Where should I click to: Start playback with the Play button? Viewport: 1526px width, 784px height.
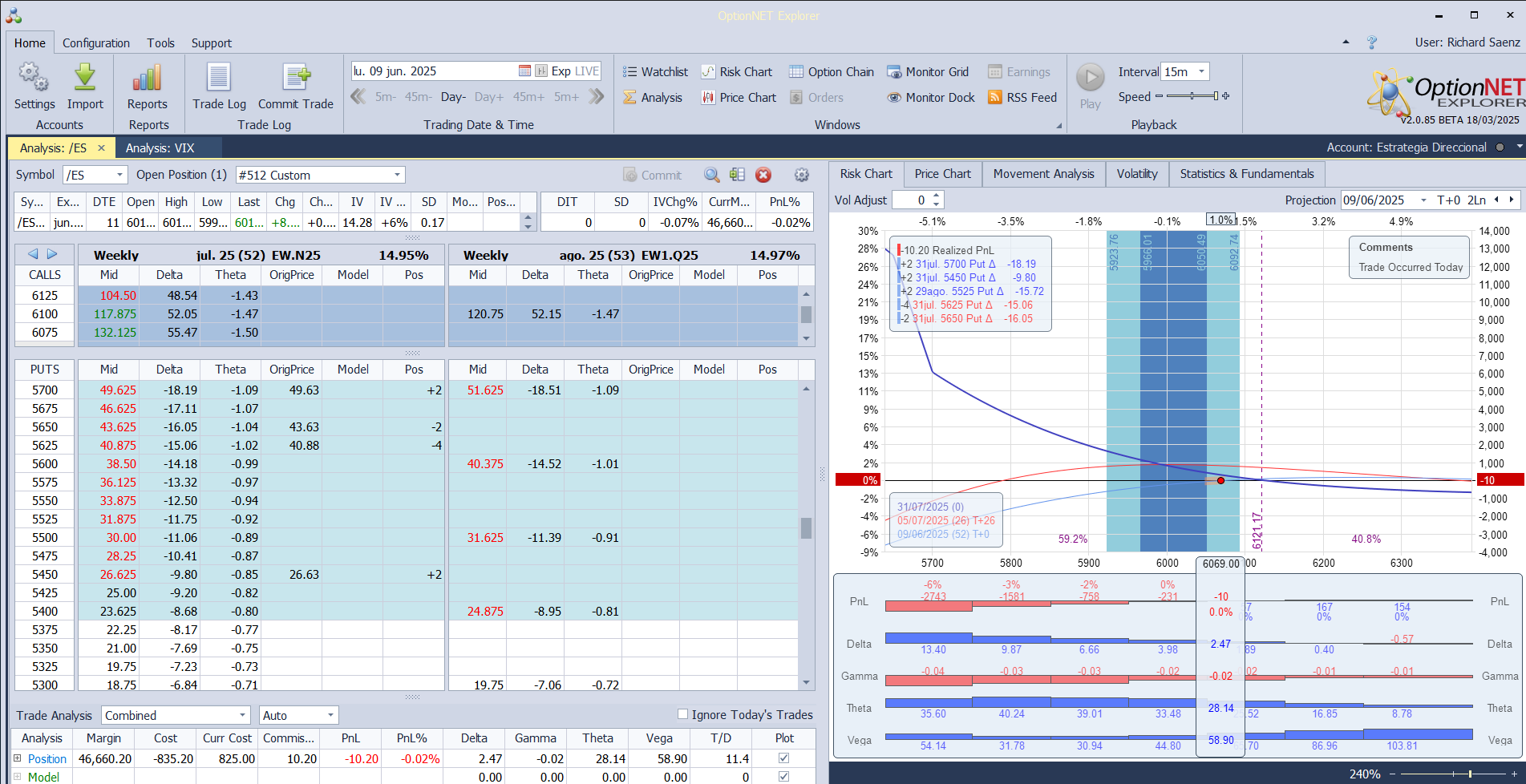point(1090,86)
